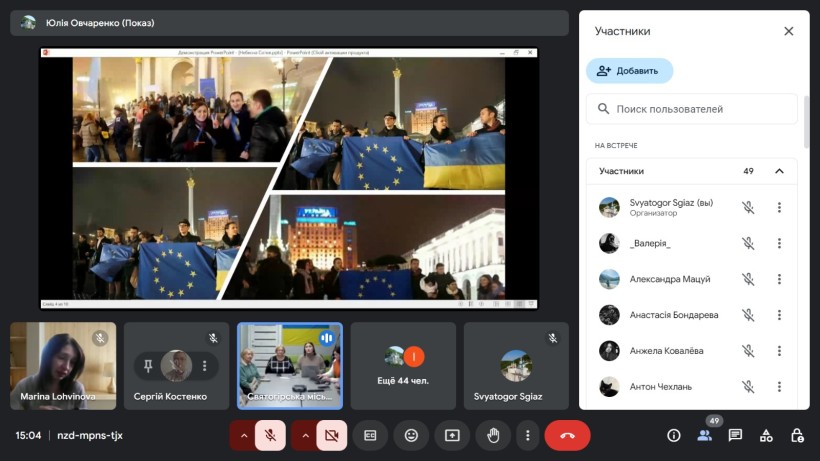Select participant Svyatogor Sgiaz (вы) in list
The width and height of the screenshot is (820, 461).
click(x=691, y=208)
